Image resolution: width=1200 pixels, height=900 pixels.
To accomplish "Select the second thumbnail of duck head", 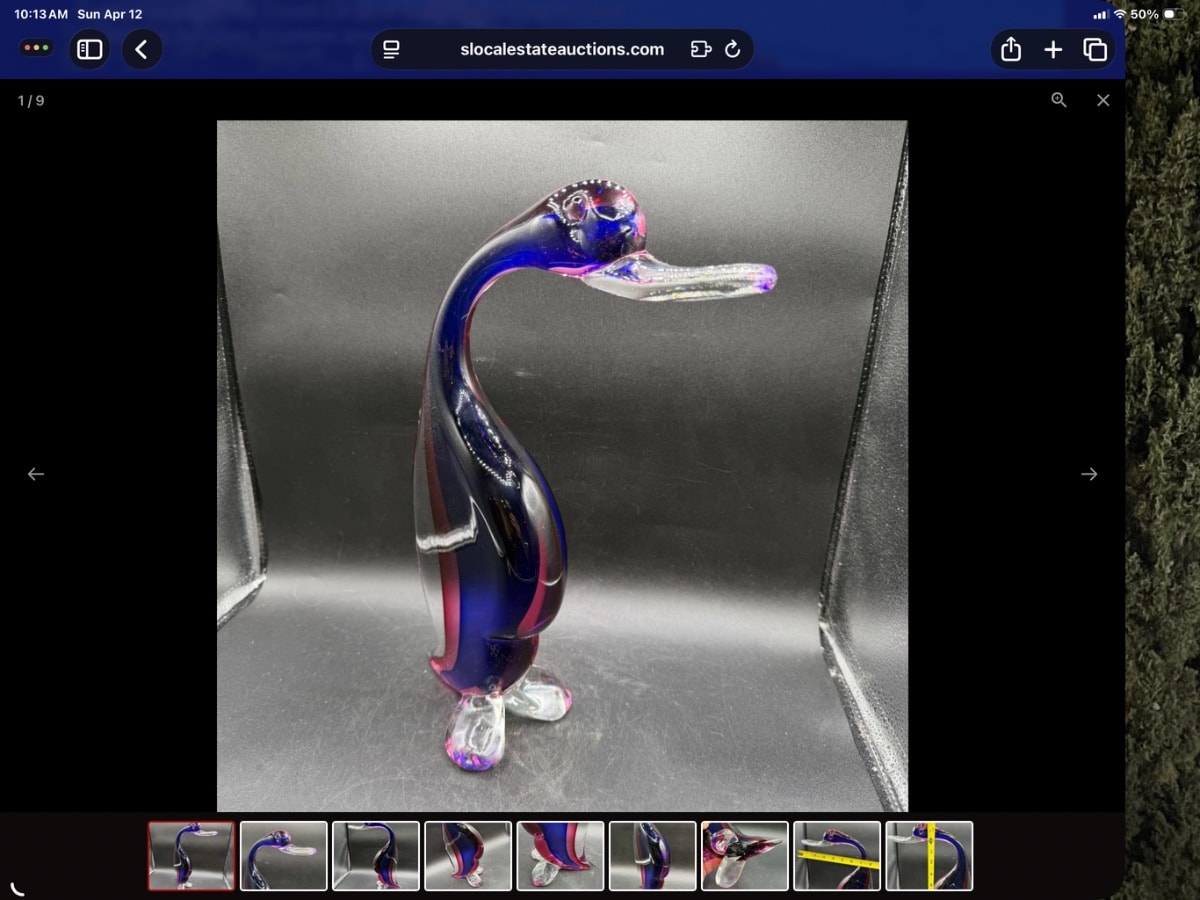I will [284, 856].
